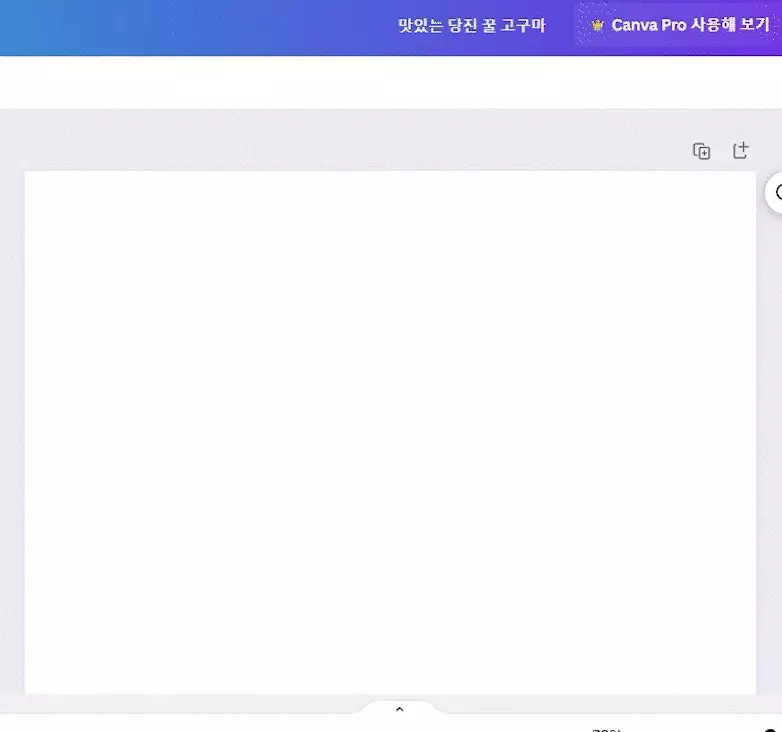Click the 'Canva Pro 사용해 보기' button
The height and width of the screenshot is (732, 782).
[679, 25]
